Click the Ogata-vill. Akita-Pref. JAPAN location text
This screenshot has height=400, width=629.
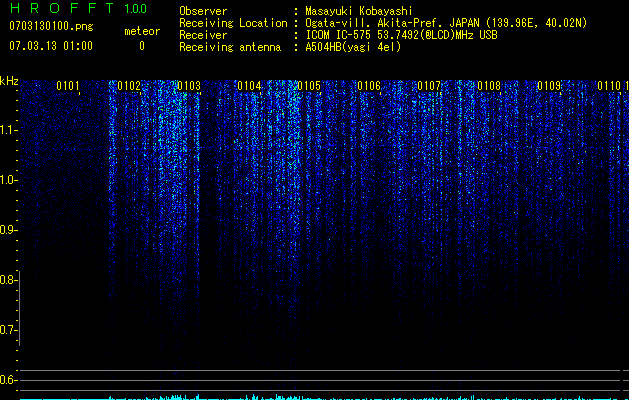coord(446,23)
